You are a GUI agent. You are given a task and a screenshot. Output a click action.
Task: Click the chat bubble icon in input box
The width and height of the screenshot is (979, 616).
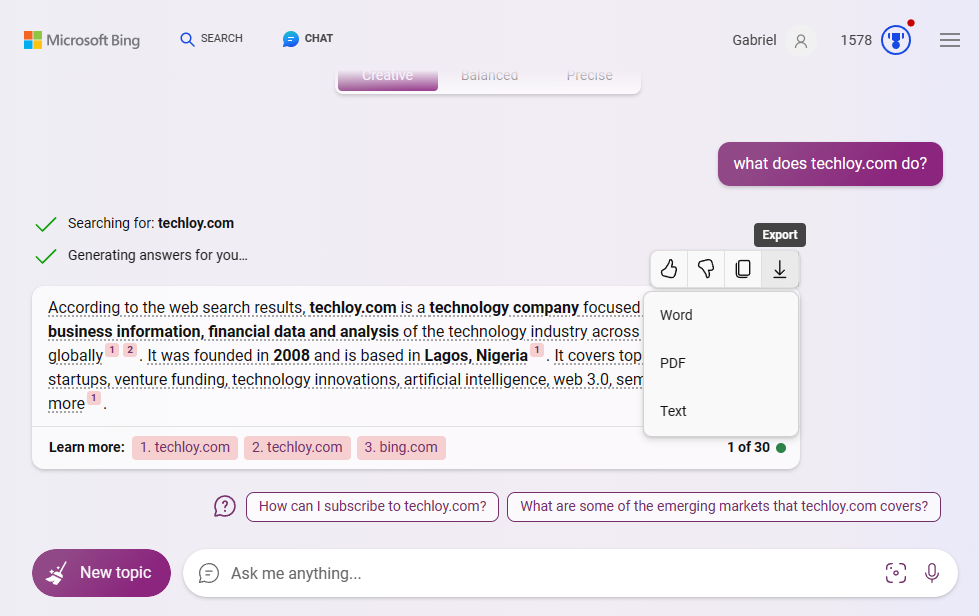click(209, 573)
